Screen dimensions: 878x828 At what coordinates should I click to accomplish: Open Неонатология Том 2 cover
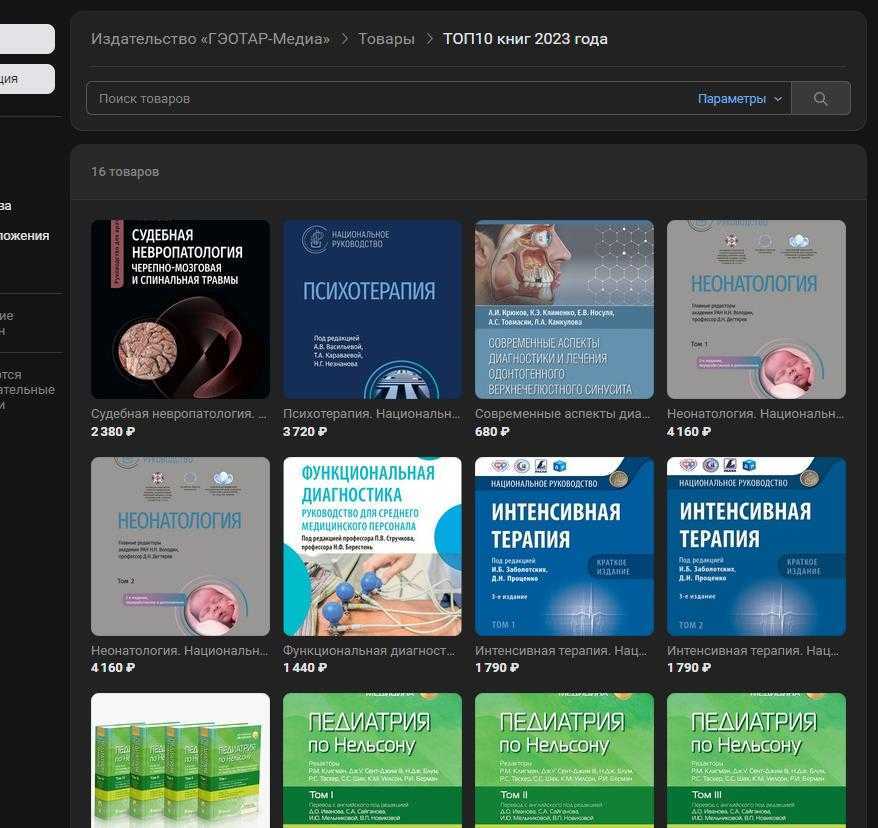click(180, 546)
